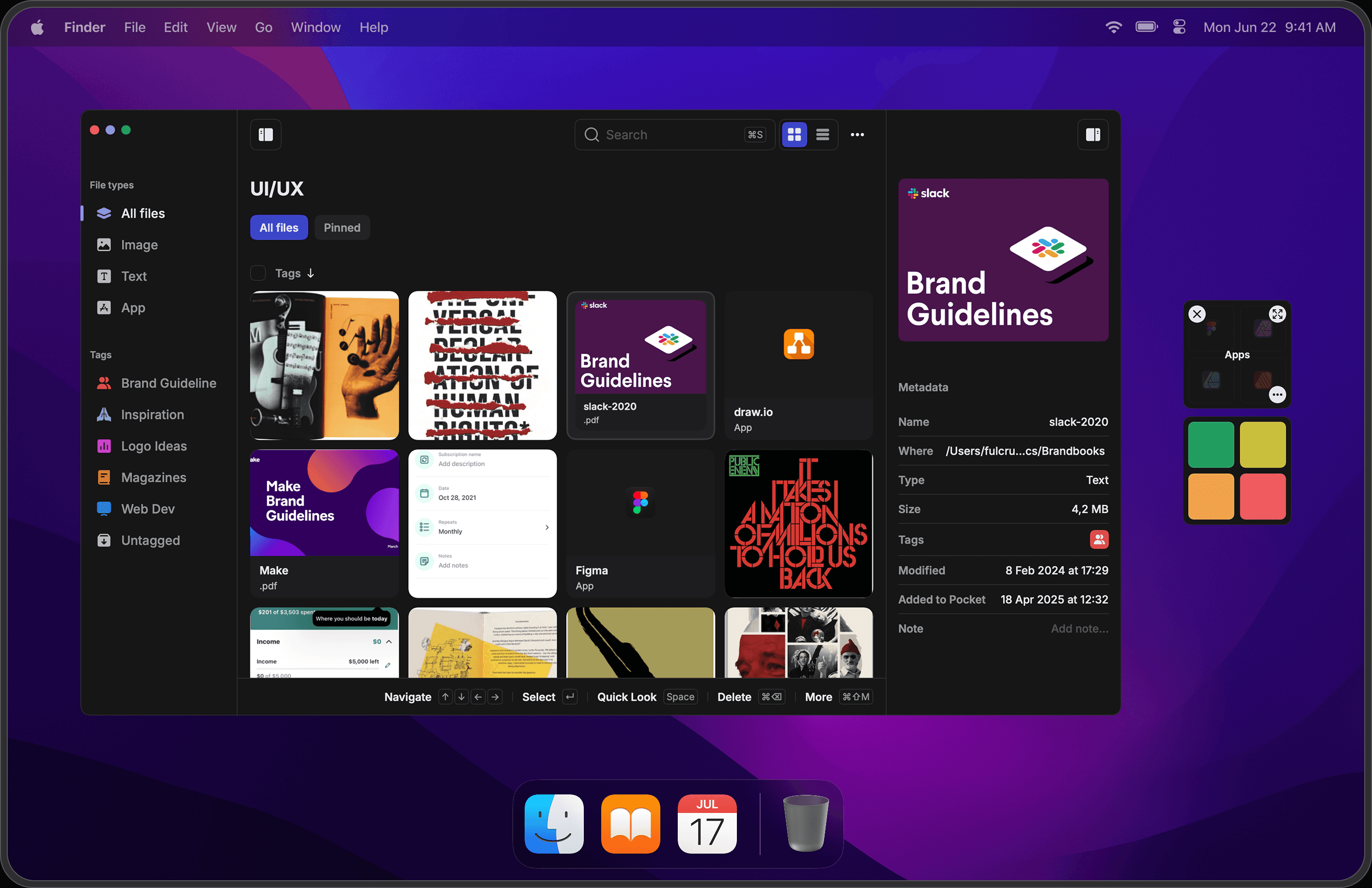Select the Public Enemy poster thumbnail
This screenshot has width=1372, height=888.
pyautogui.click(x=798, y=523)
